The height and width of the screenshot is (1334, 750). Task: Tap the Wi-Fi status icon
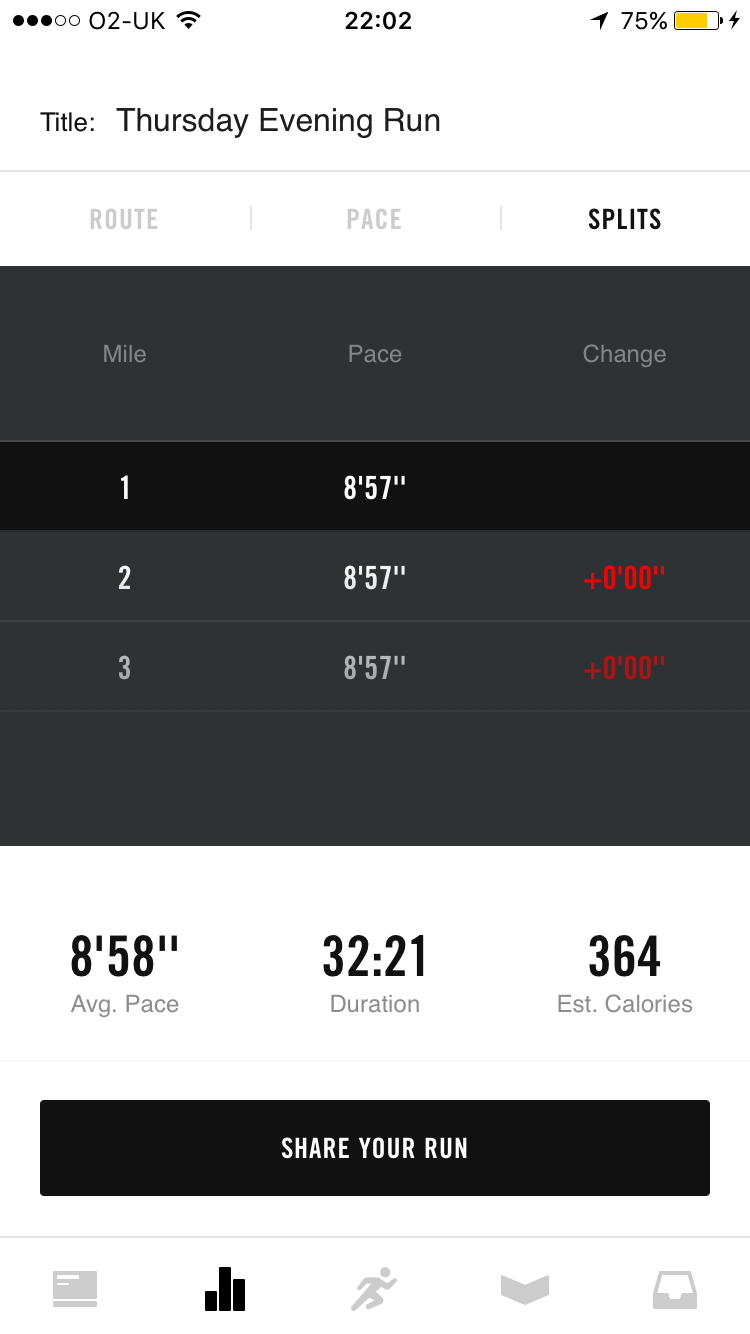point(187,21)
